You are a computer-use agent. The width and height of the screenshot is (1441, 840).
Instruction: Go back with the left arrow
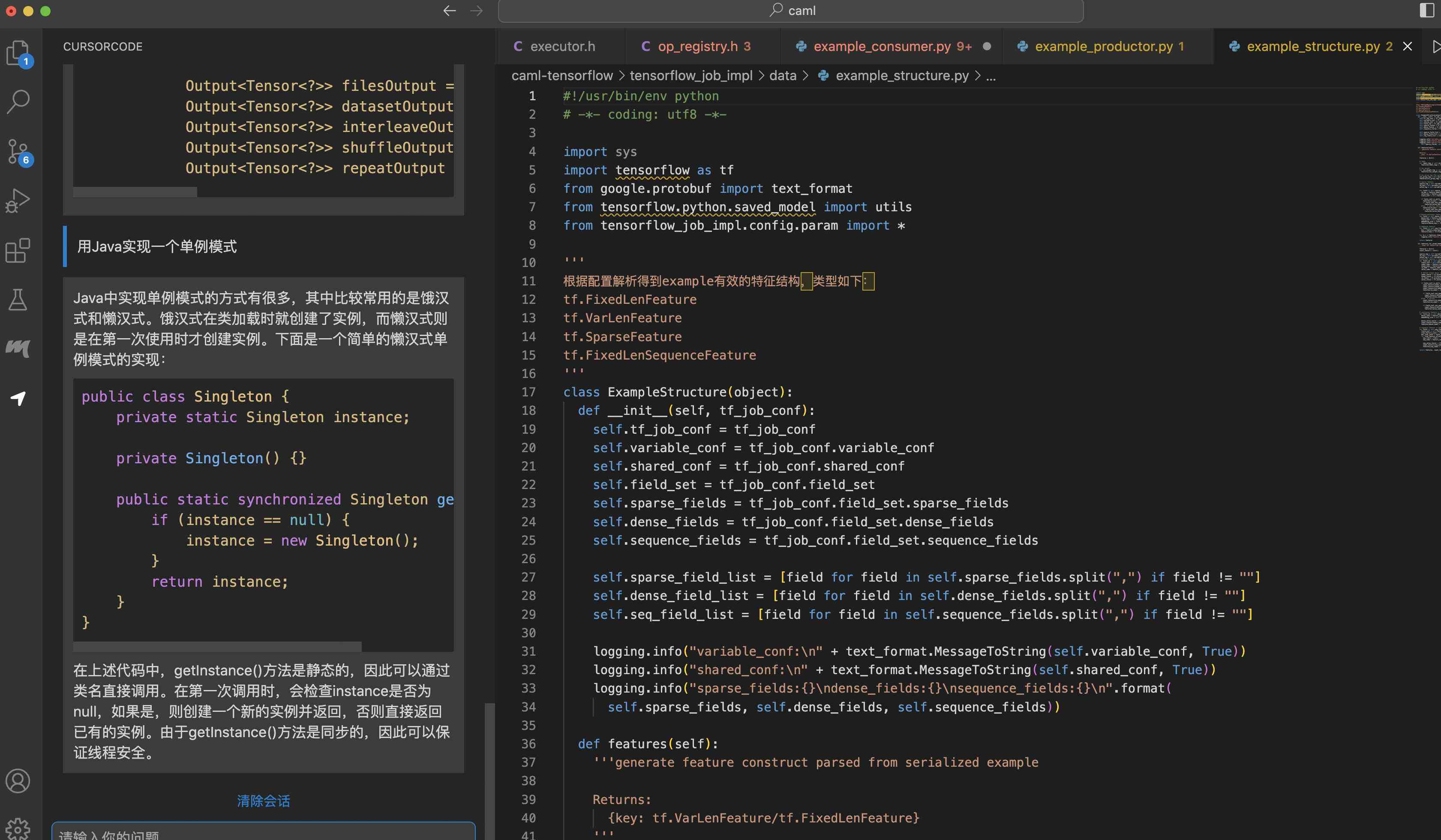pyautogui.click(x=450, y=11)
